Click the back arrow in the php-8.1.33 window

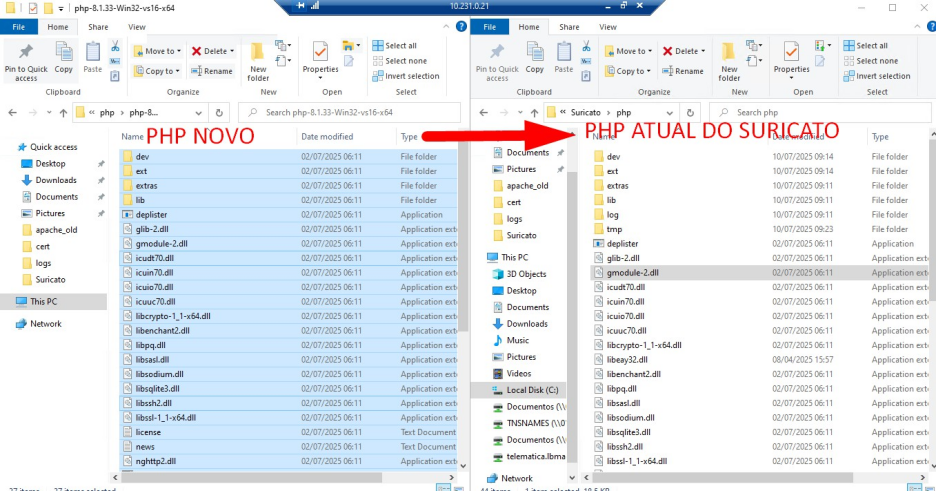(12, 113)
